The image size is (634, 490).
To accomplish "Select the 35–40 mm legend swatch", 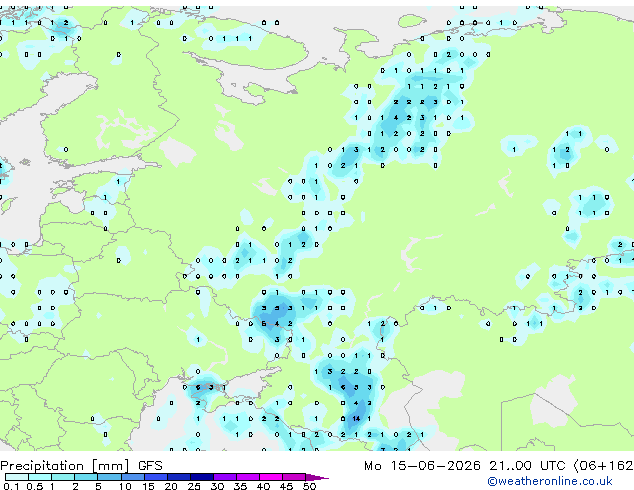I will 248,477.
